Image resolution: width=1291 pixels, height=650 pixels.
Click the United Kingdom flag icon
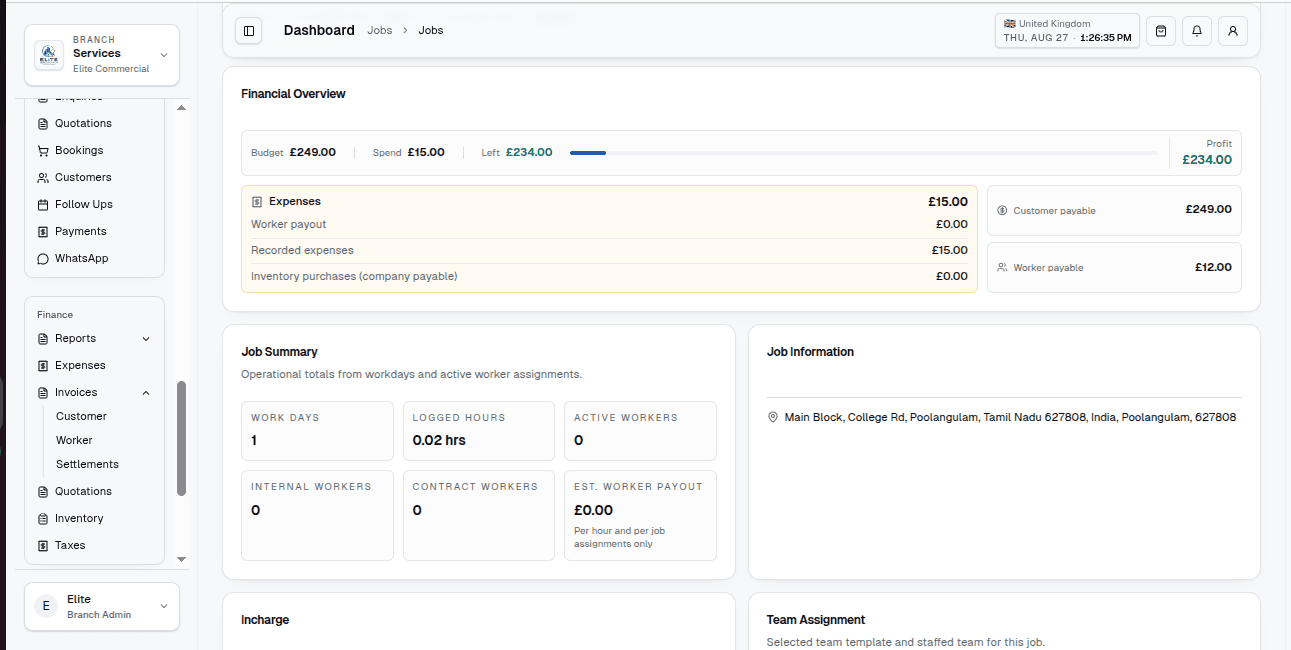point(1010,24)
